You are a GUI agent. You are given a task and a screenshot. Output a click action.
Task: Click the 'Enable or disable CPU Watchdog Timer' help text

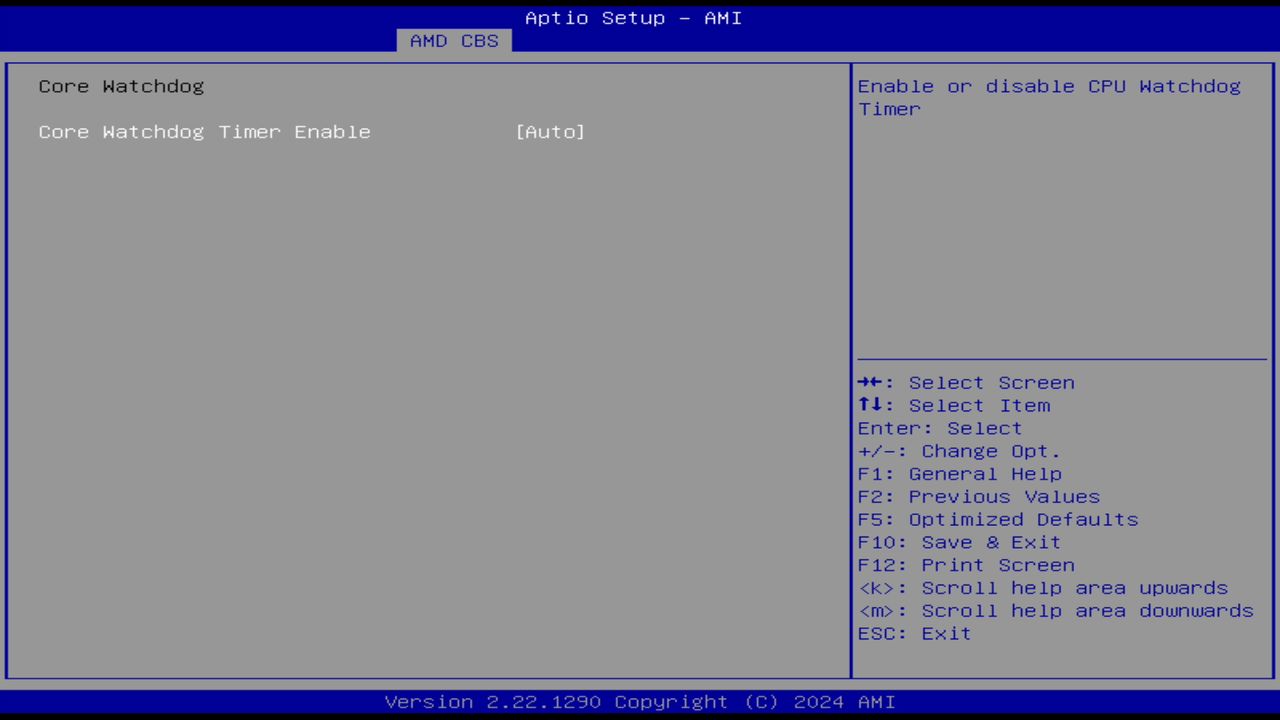[x=1049, y=97]
